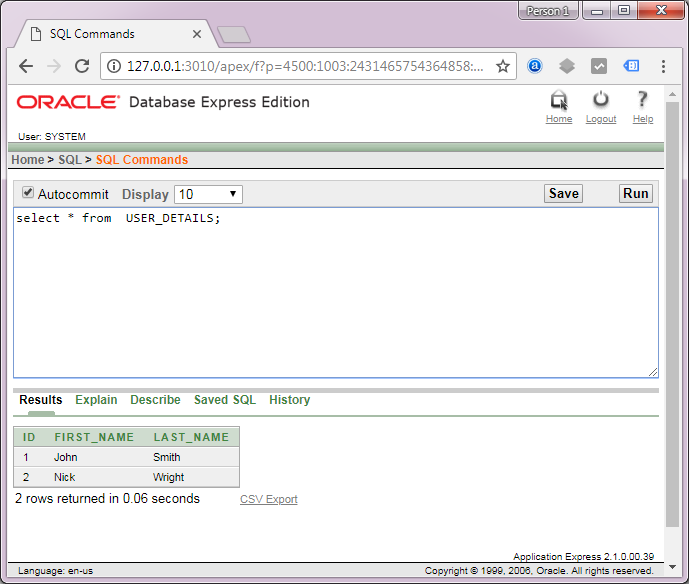Switch to the Explain tab
The width and height of the screenshot is (689, 584).
(96, 400)
